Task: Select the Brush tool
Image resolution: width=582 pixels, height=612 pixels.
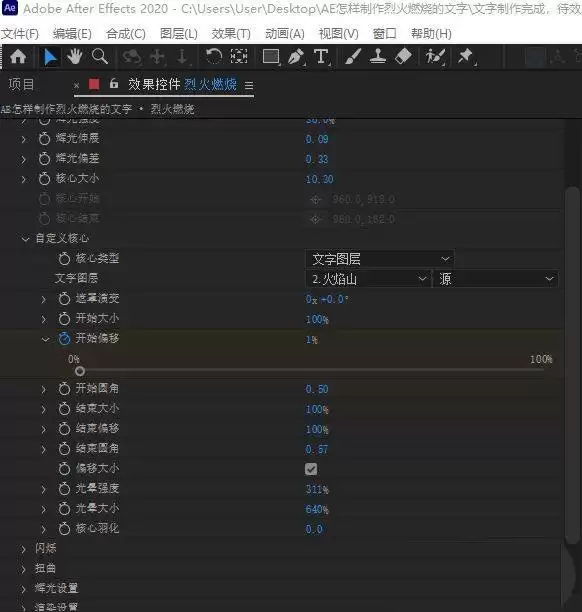Action: point(353,57)
